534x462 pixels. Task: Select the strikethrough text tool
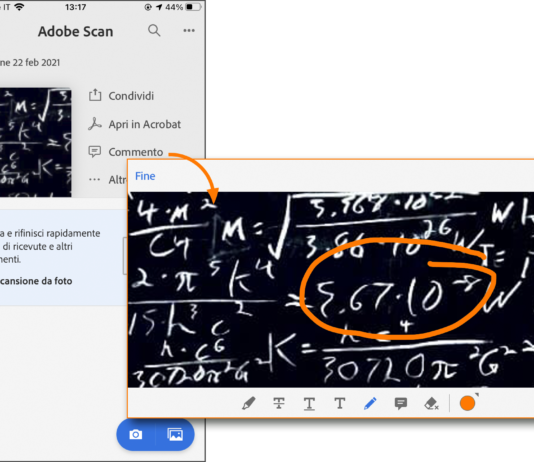[x=279, y=403]
